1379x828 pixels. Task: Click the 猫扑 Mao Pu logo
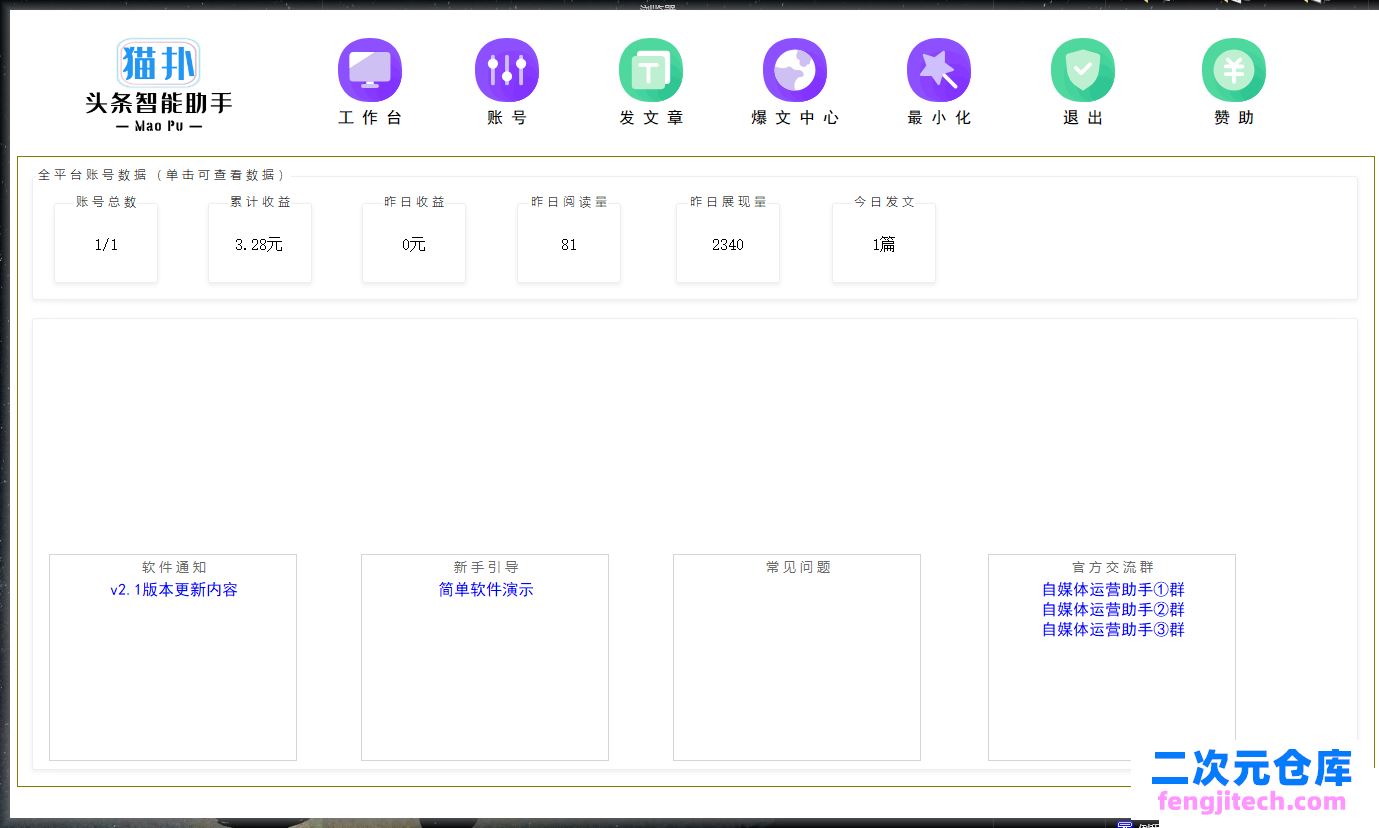[159, 85]
